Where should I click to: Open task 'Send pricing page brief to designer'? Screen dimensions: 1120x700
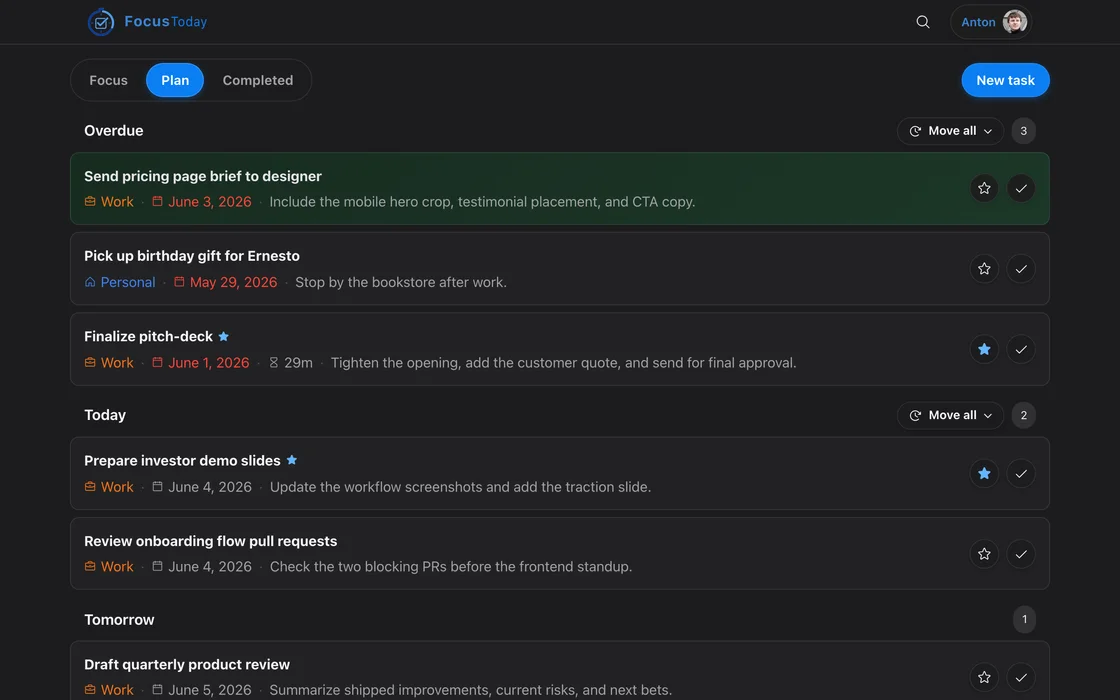(x=203, y=176)
